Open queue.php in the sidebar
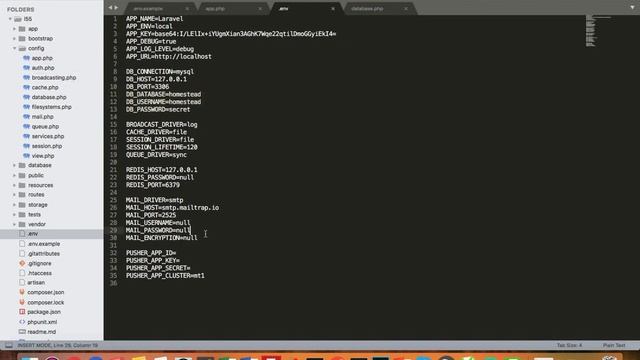Viewport: 640px width, 360px height. point(45,127)
